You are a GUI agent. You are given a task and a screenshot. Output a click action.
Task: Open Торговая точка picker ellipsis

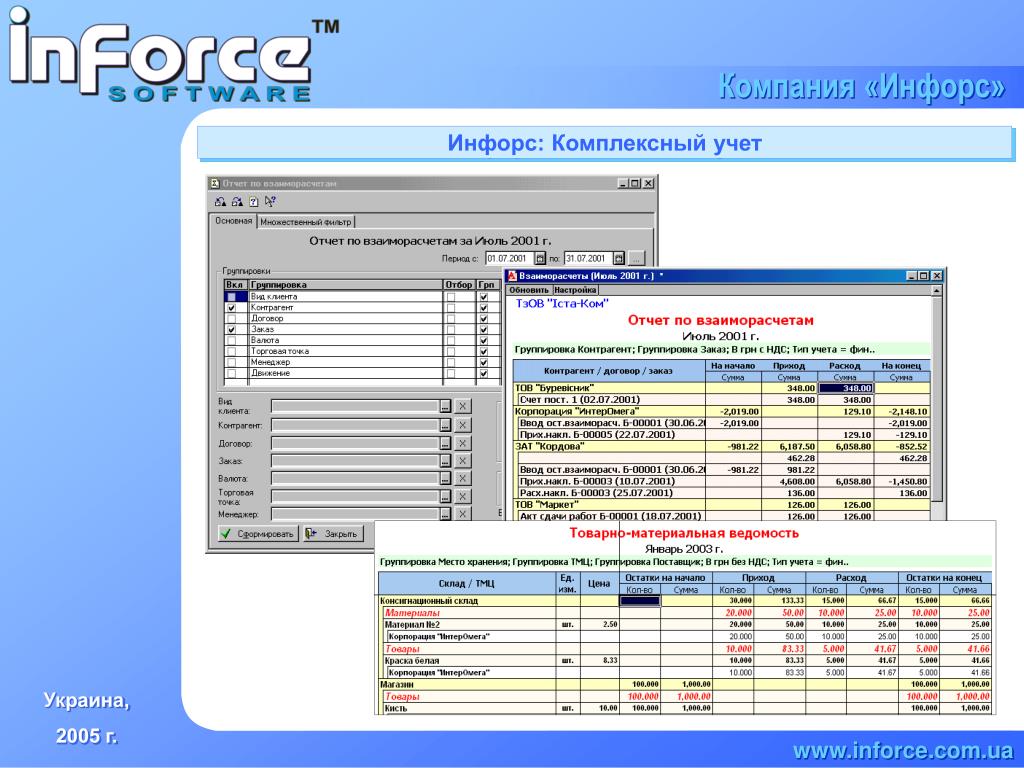coord(445,497)
